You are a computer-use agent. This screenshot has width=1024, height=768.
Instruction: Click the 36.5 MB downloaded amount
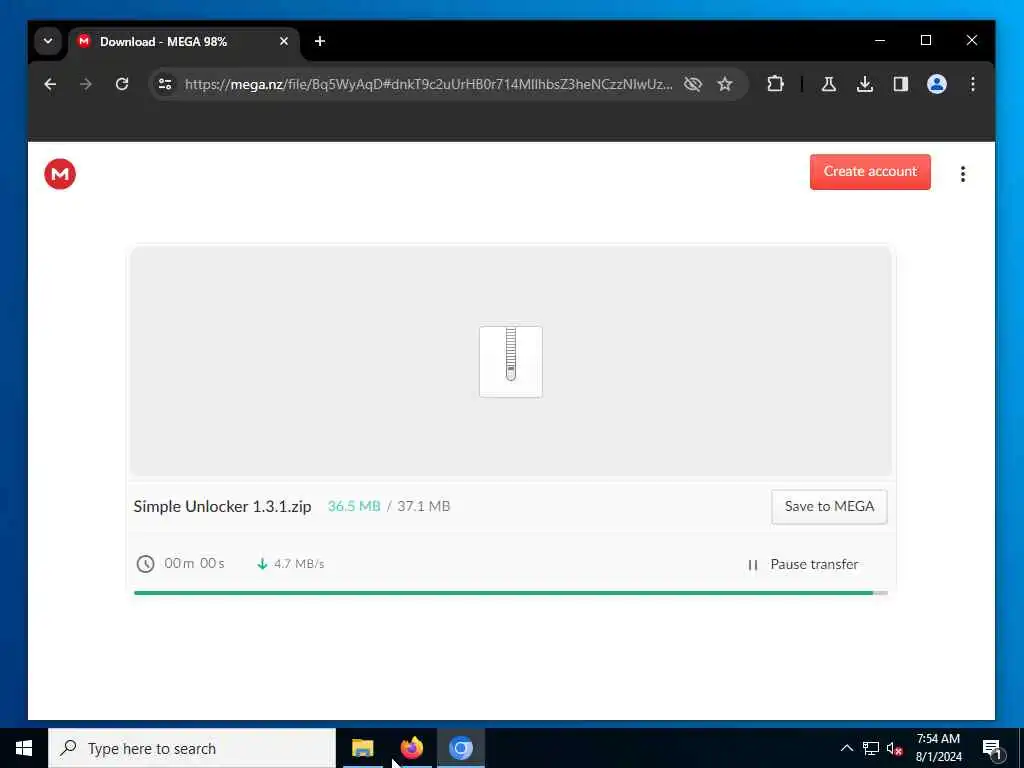pyautogui.click(x=354, y=506)
